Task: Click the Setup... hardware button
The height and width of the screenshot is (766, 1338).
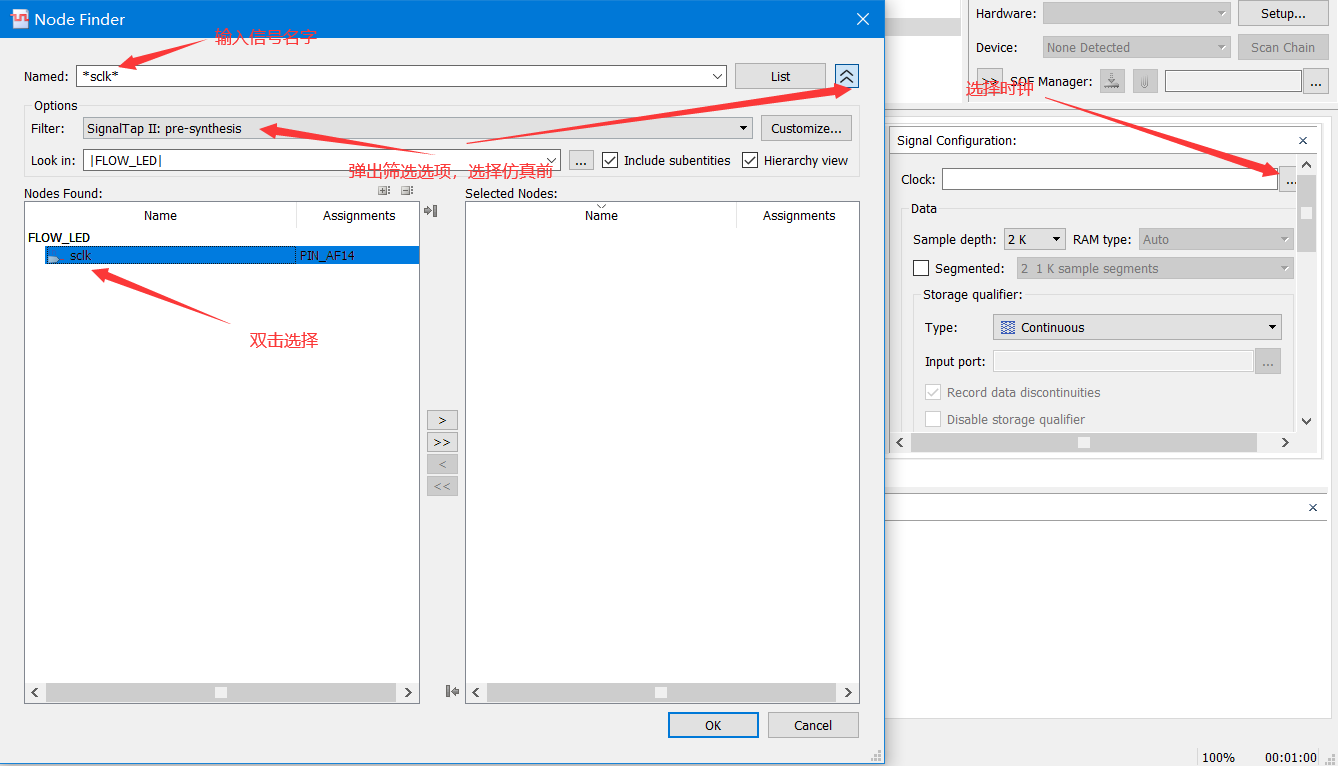Action: [x=1283, y=13]
